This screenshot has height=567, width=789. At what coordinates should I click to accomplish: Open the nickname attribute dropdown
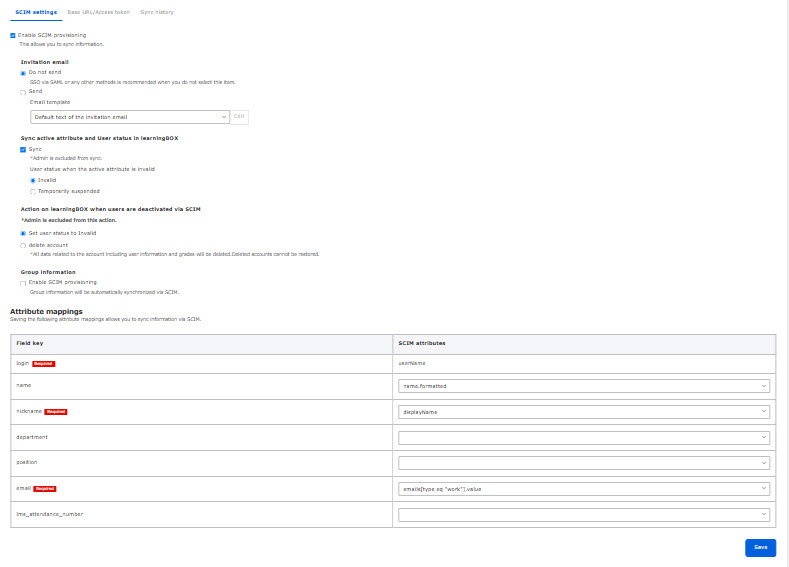click(x=584, y=412)
